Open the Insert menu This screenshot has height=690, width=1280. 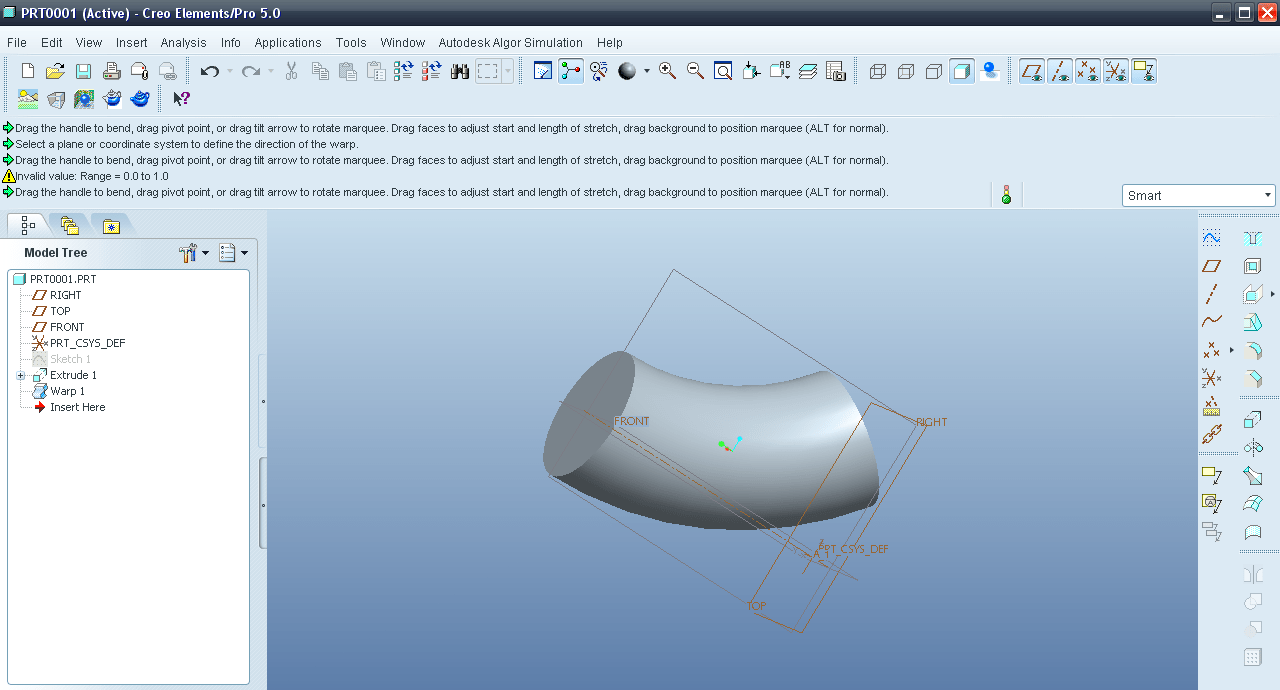131,43
